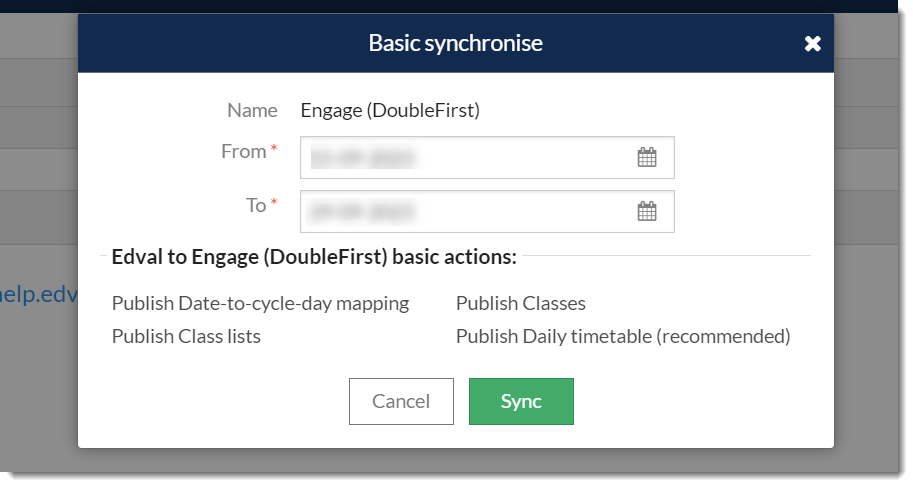Start the synchronisation with Sync
This screenshot has width=913, height=487.
tap(521, 401)
